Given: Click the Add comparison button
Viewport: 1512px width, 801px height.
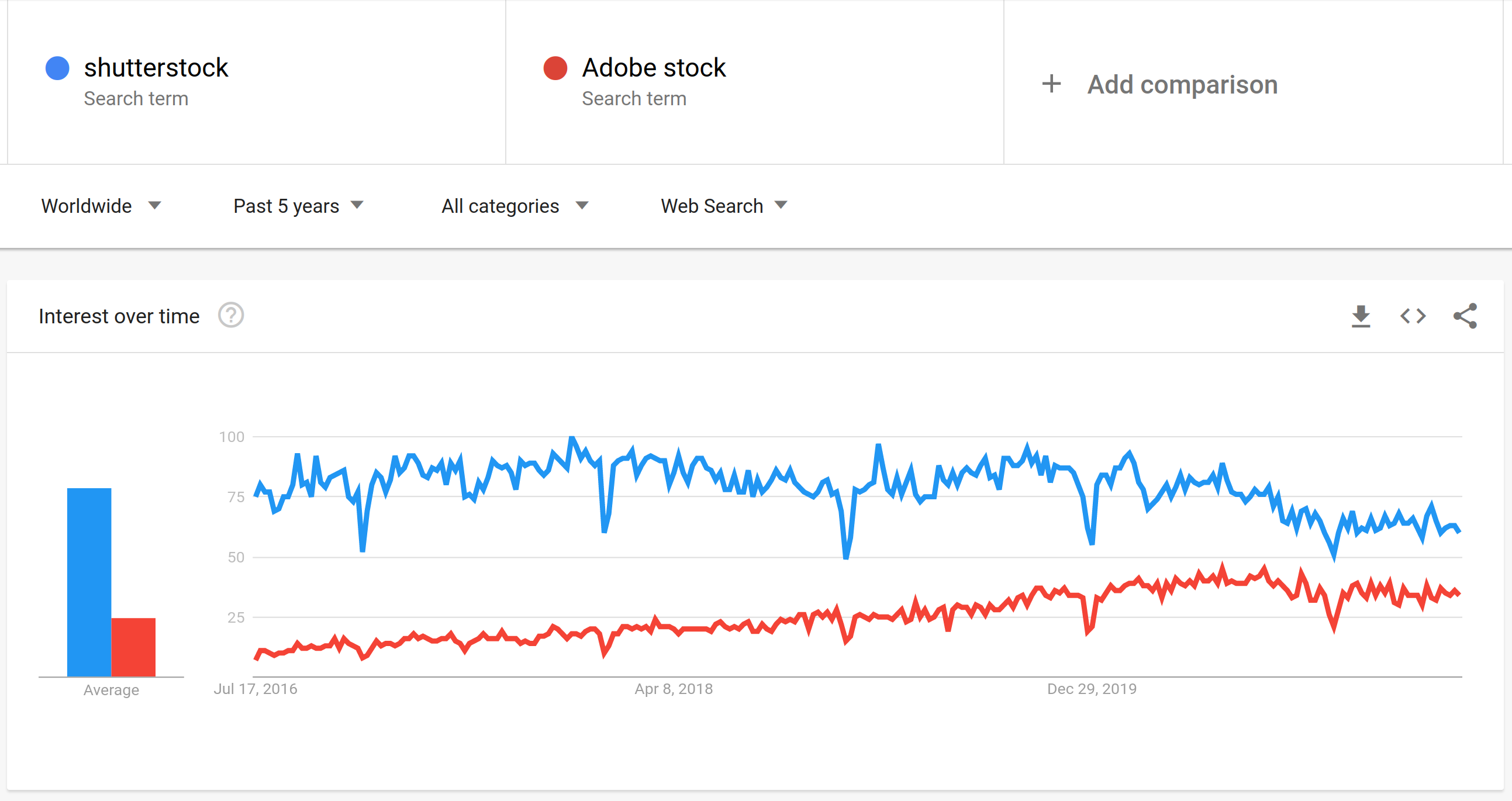Looking at the screenshot, I should 1182,84.
